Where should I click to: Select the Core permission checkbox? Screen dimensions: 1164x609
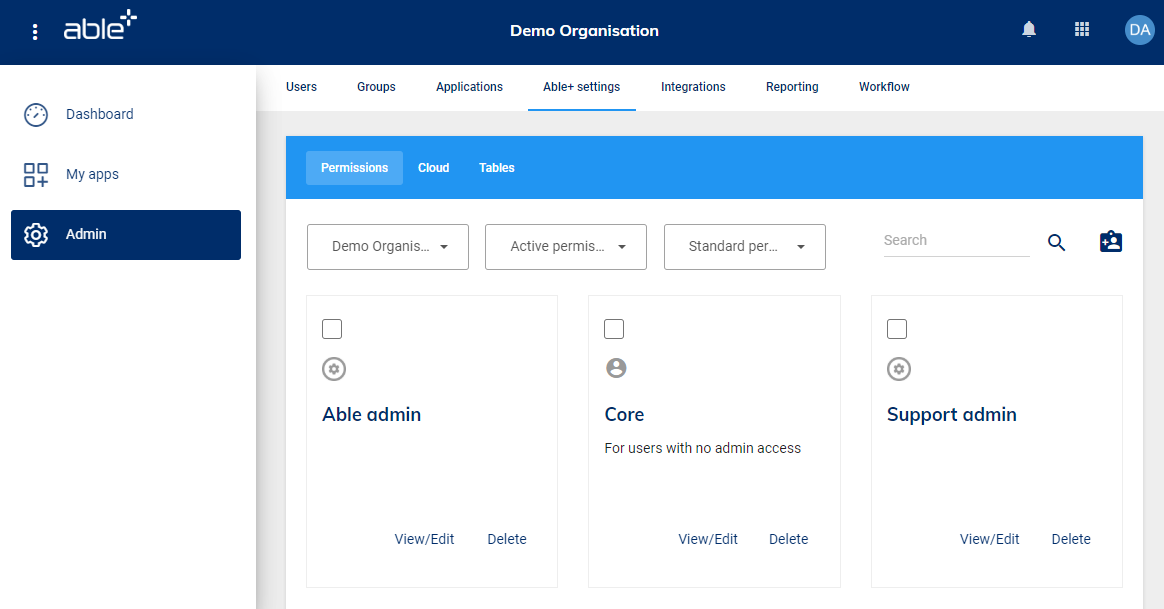click(x=615, y=329)
